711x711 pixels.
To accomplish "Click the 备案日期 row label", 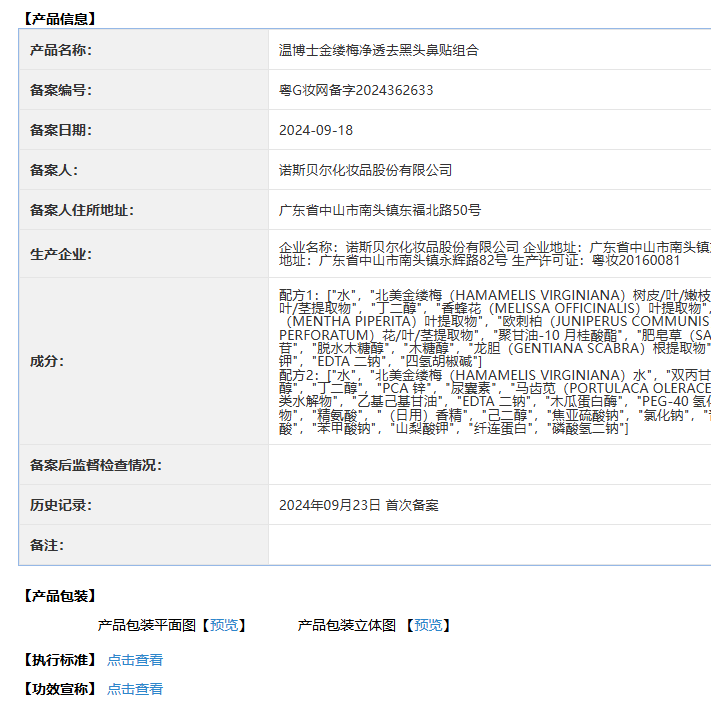I will click(61, 131).
